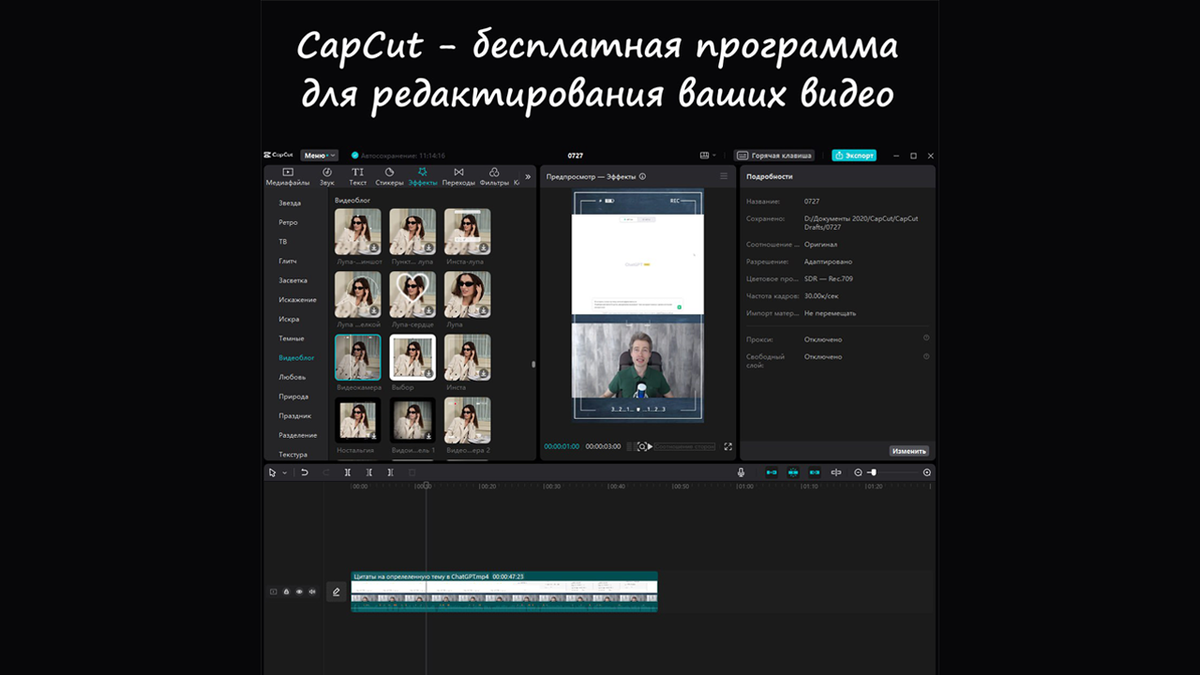Click the Изменить button in details panel
Viewport: 1200px width, 675px height.
pyautogui.click(x=909, y=451)
